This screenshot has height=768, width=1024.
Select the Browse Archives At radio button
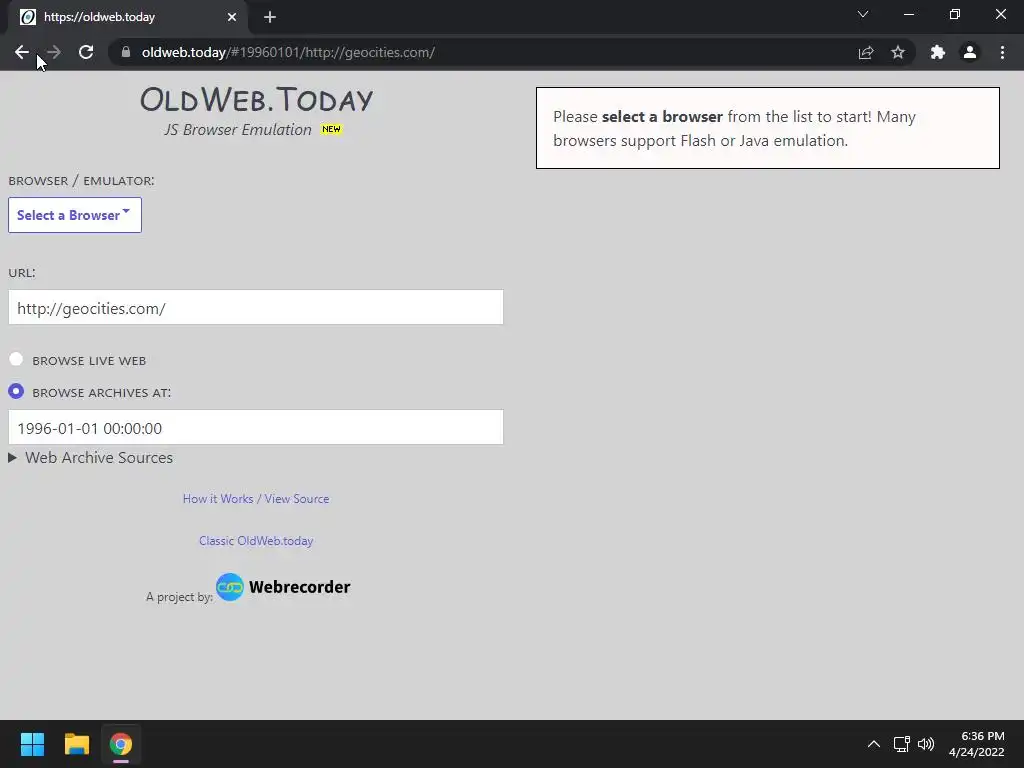16,391
